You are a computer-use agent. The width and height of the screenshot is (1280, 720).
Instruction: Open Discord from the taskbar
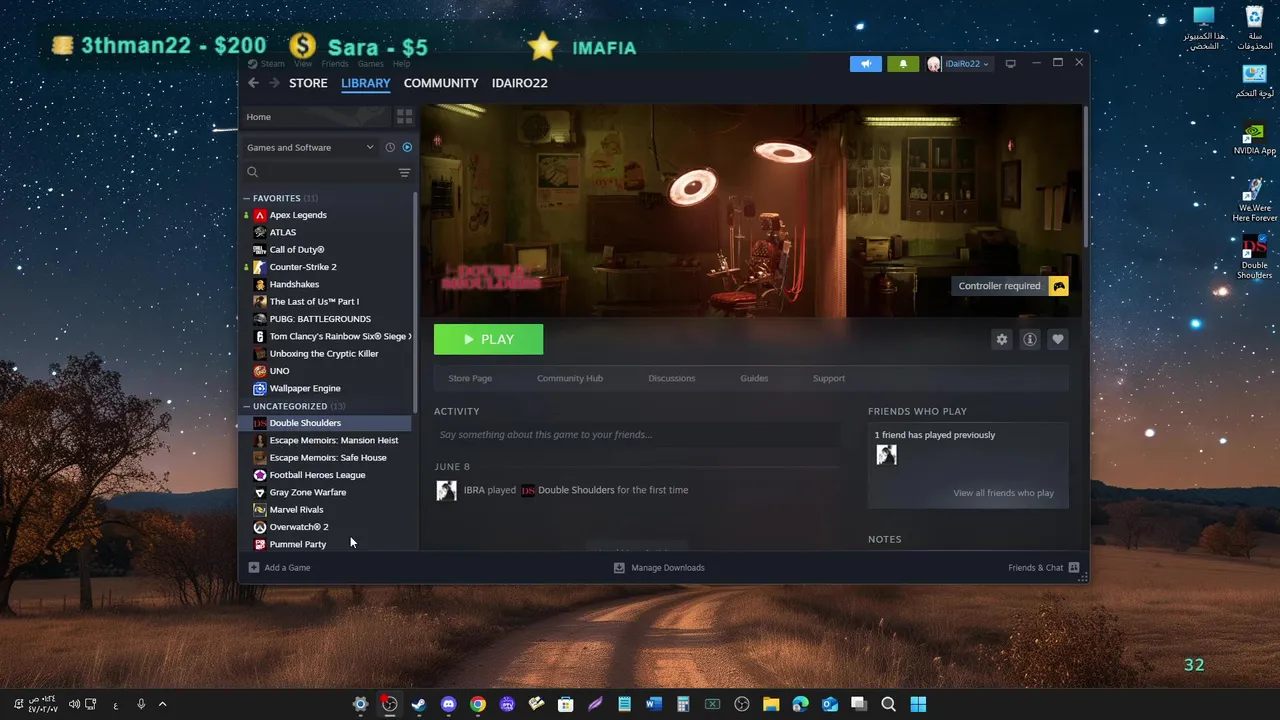pos(448,704)
